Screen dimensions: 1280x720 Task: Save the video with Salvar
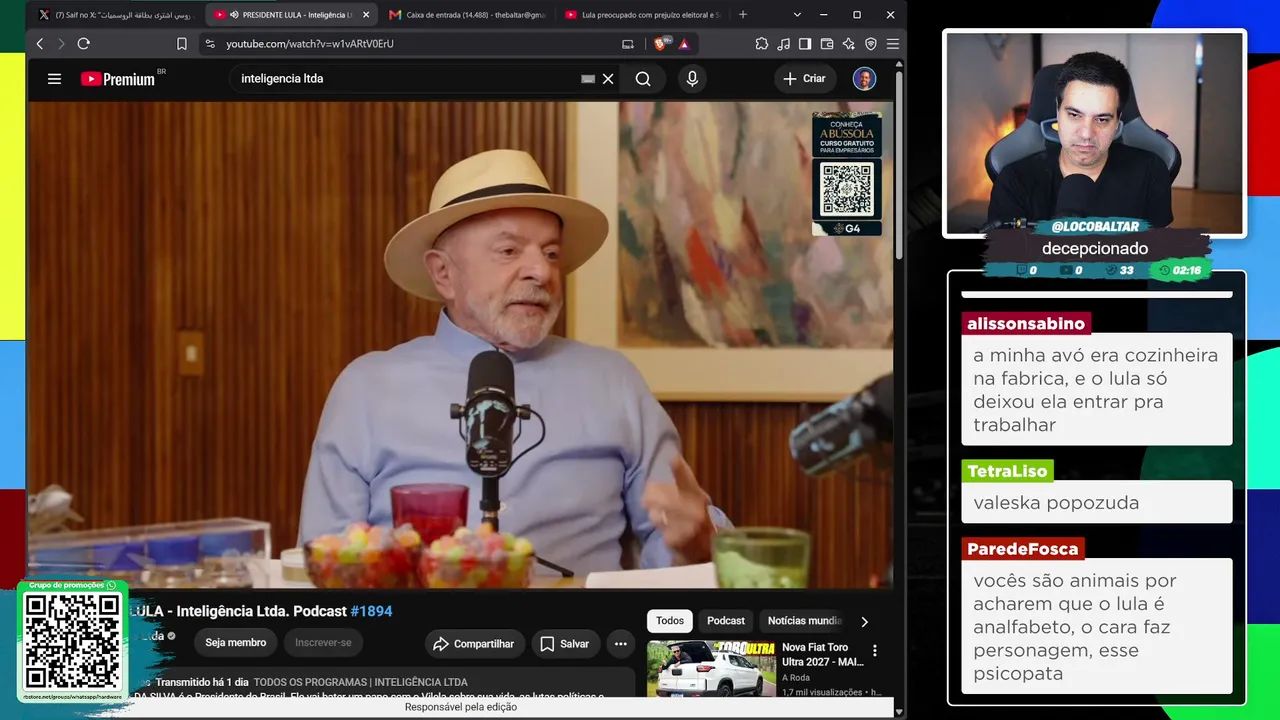[565, 644]
